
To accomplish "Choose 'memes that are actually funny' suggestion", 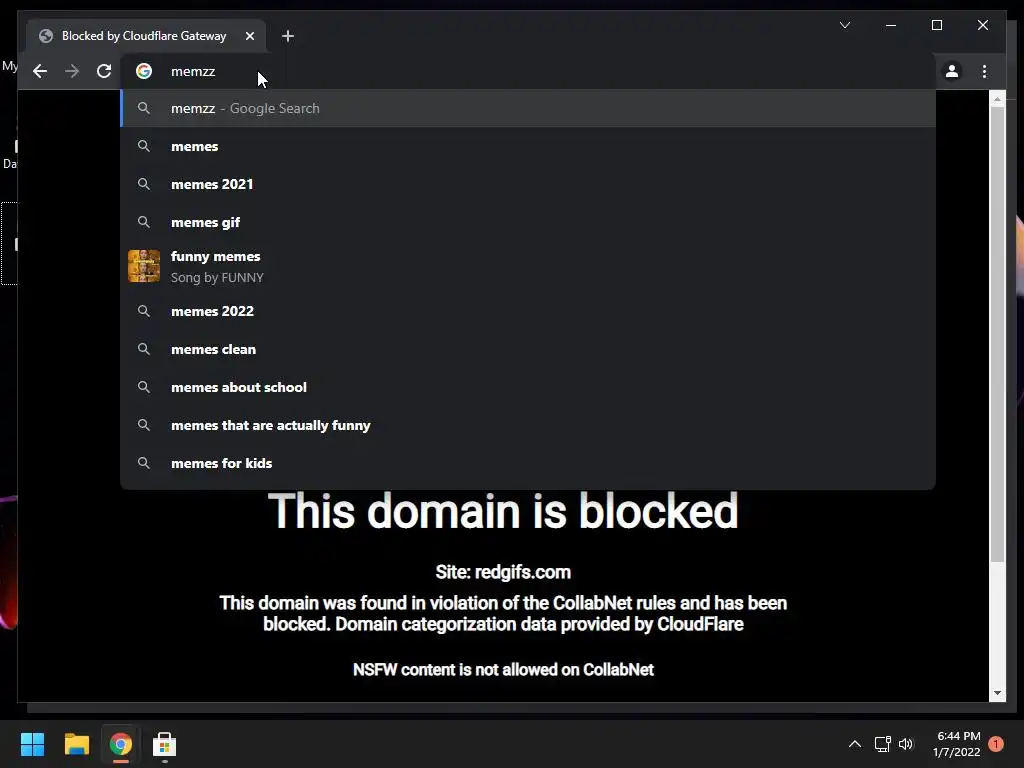I will [528, 424].
